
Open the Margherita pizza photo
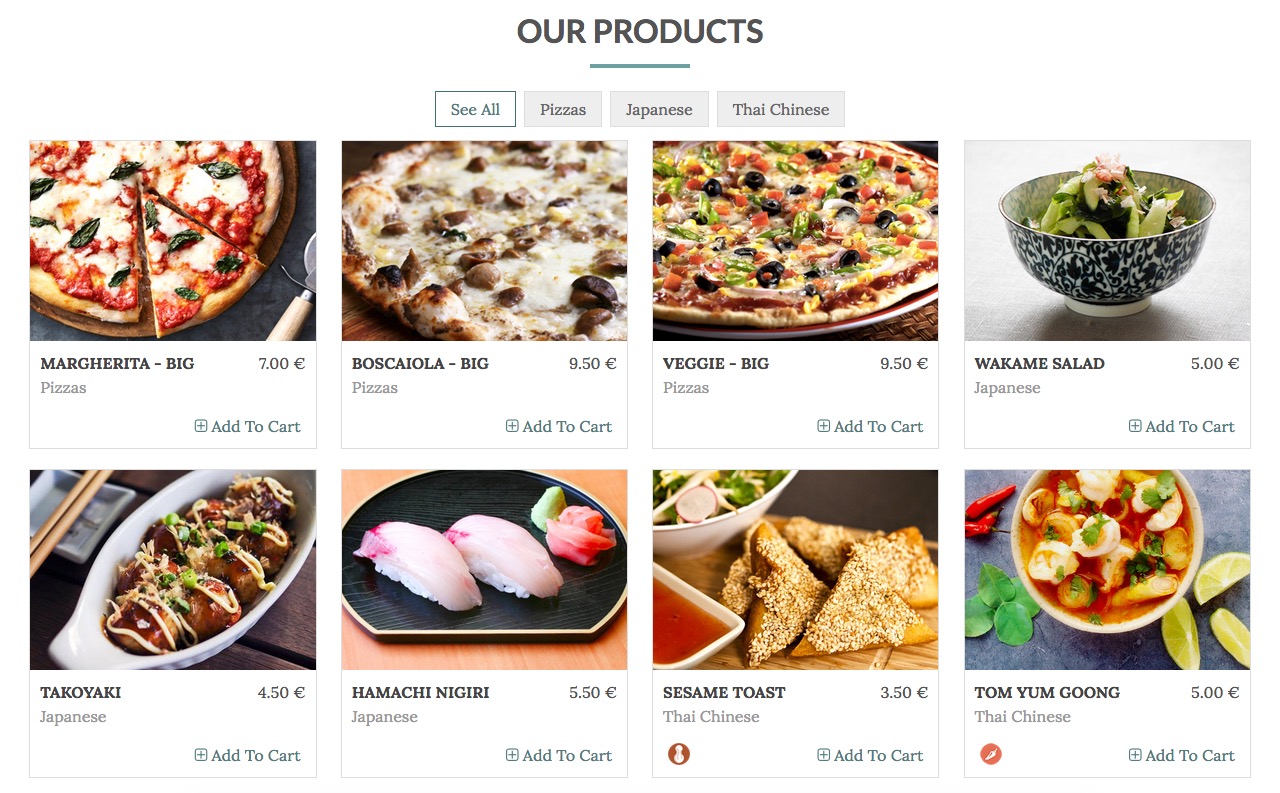point(173,241)
